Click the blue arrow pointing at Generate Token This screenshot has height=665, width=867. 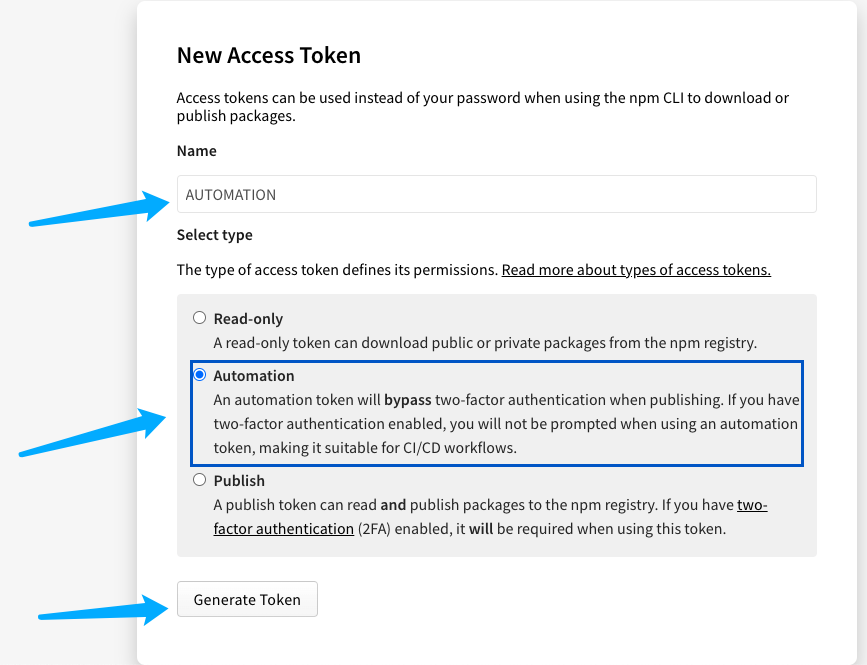pyautogui.click(x=103, y=610)
